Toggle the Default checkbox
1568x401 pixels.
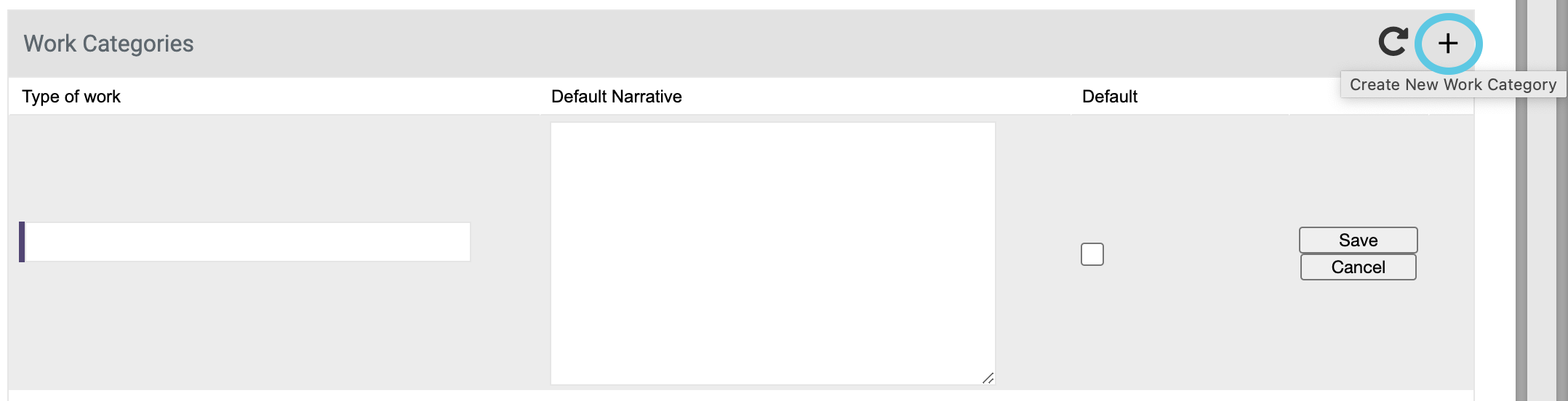(x=1092, y=254)
